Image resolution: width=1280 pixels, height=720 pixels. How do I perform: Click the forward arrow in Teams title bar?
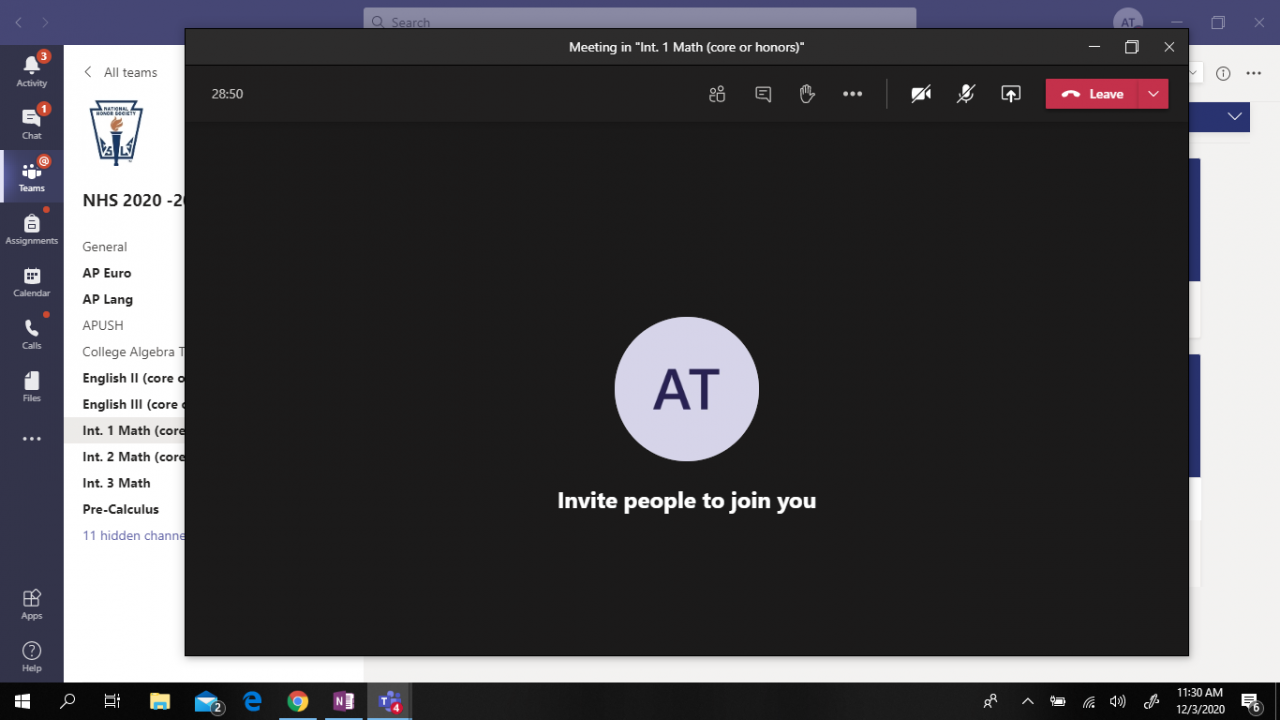point(46,22)
